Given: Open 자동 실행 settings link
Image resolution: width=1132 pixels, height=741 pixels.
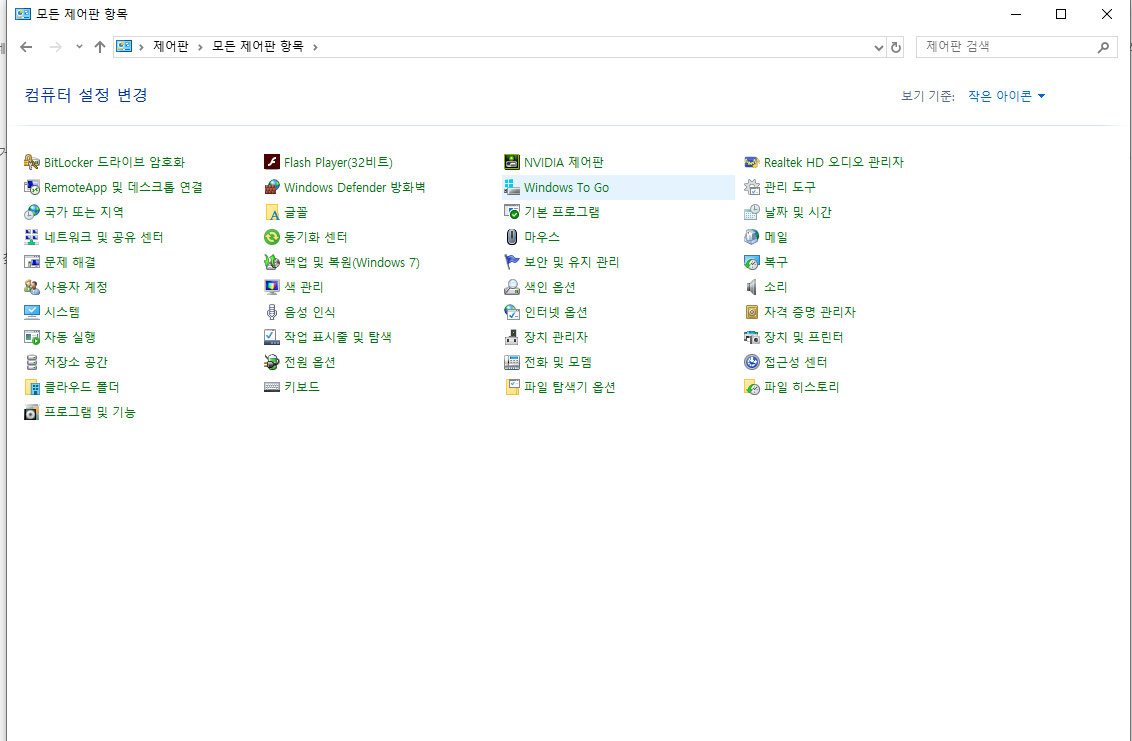Looking at the screenshot, I should pos(70,337).
